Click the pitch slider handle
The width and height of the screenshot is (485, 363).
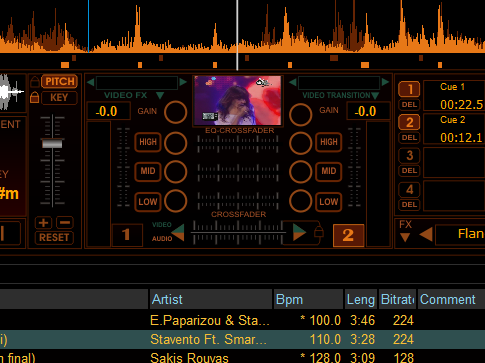(x=52, y=144)
